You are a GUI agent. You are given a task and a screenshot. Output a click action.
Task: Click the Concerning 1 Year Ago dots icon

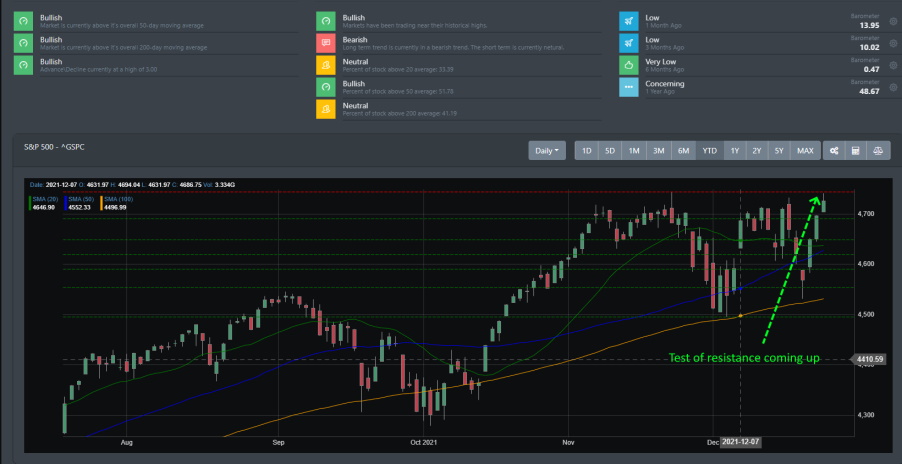coord(629,87)
